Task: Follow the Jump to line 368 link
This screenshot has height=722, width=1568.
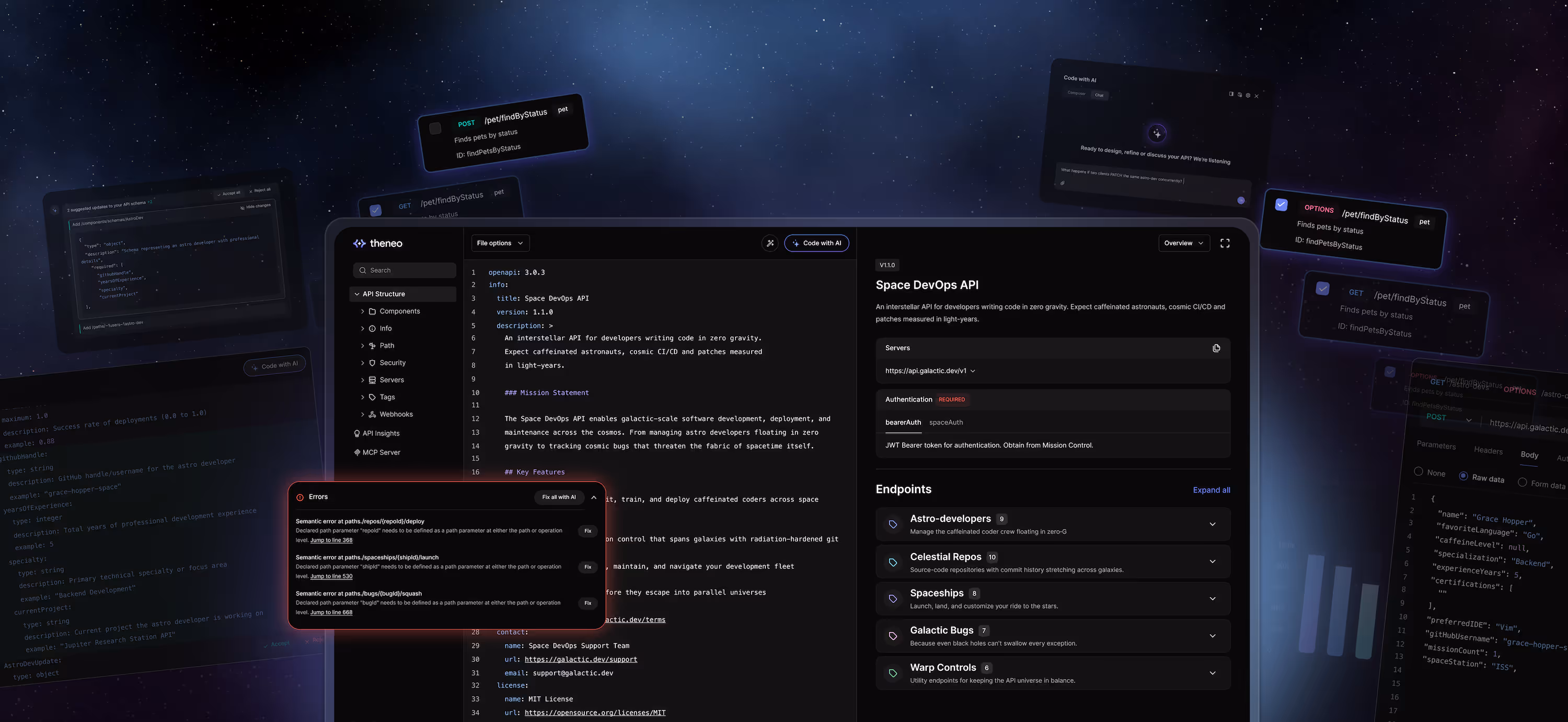Action: 331,540
